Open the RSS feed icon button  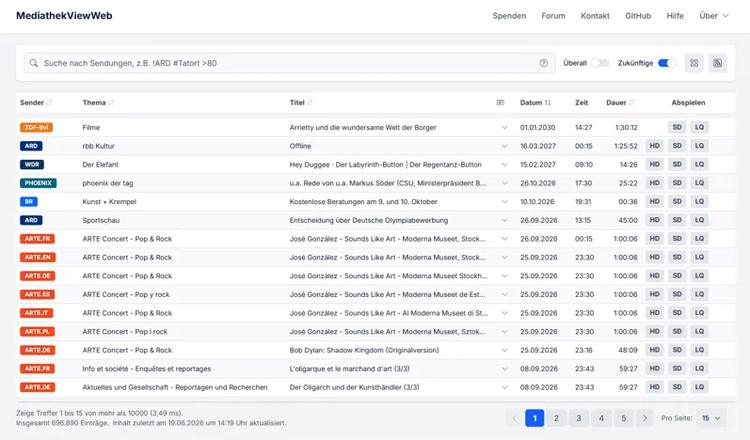(717, 63)
